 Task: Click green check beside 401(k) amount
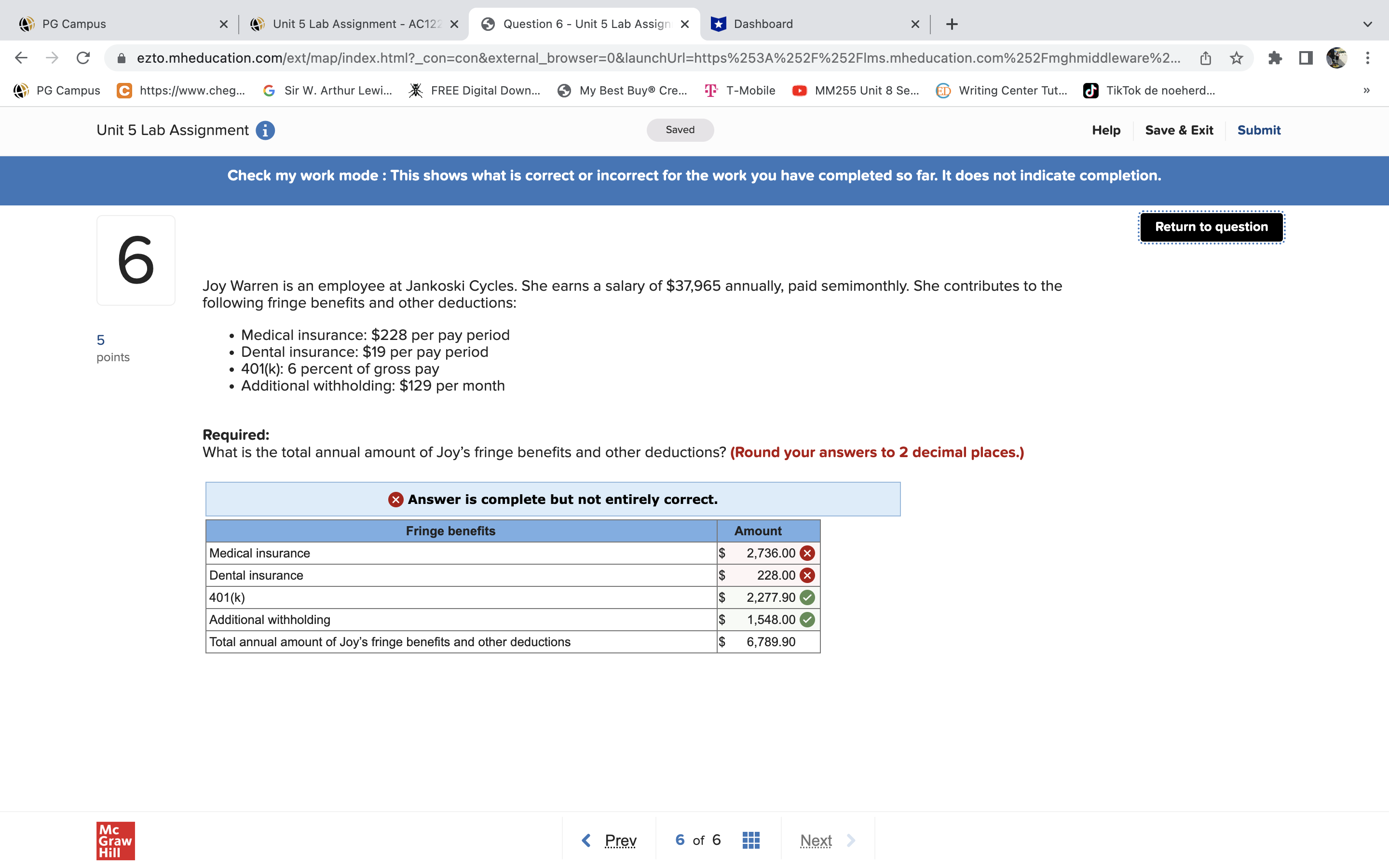tap(807, 597)
